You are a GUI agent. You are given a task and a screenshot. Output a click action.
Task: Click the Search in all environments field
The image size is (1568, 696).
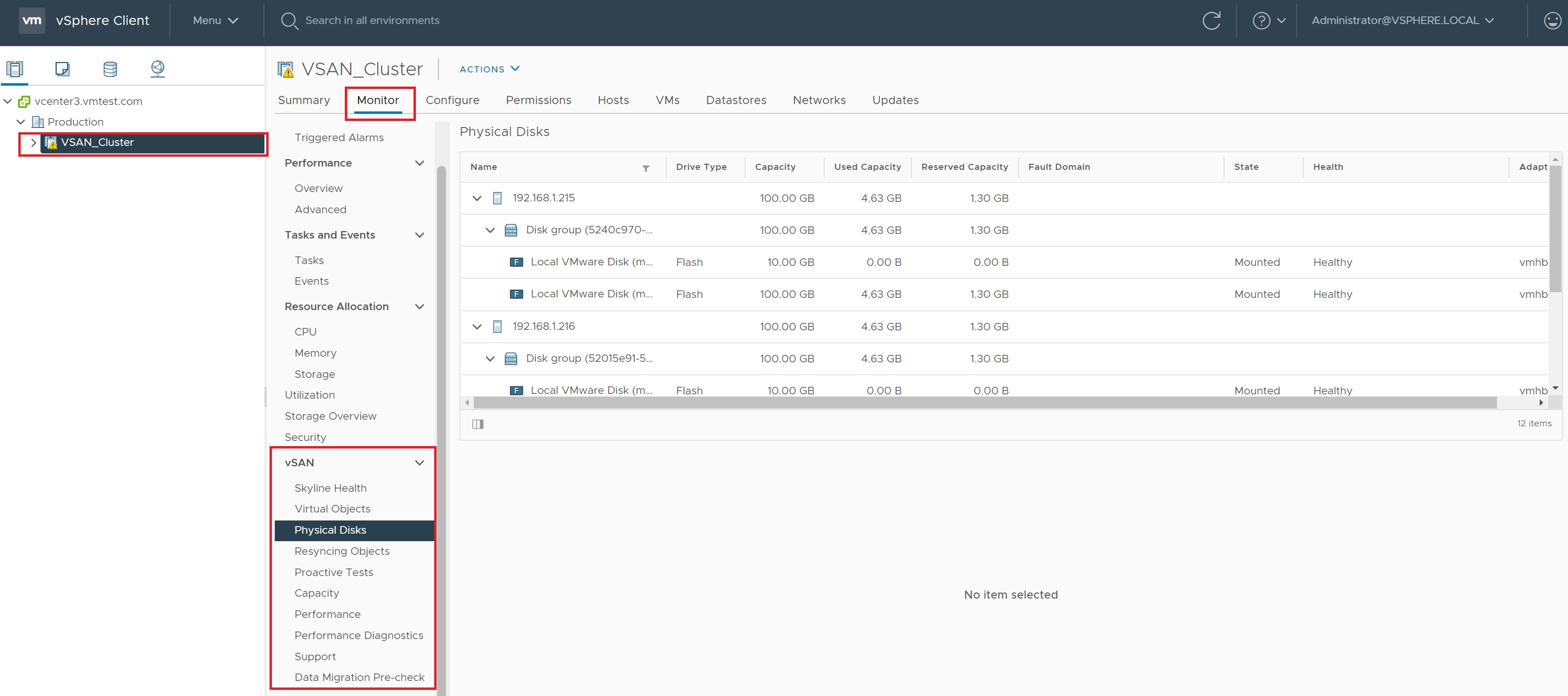372,21
